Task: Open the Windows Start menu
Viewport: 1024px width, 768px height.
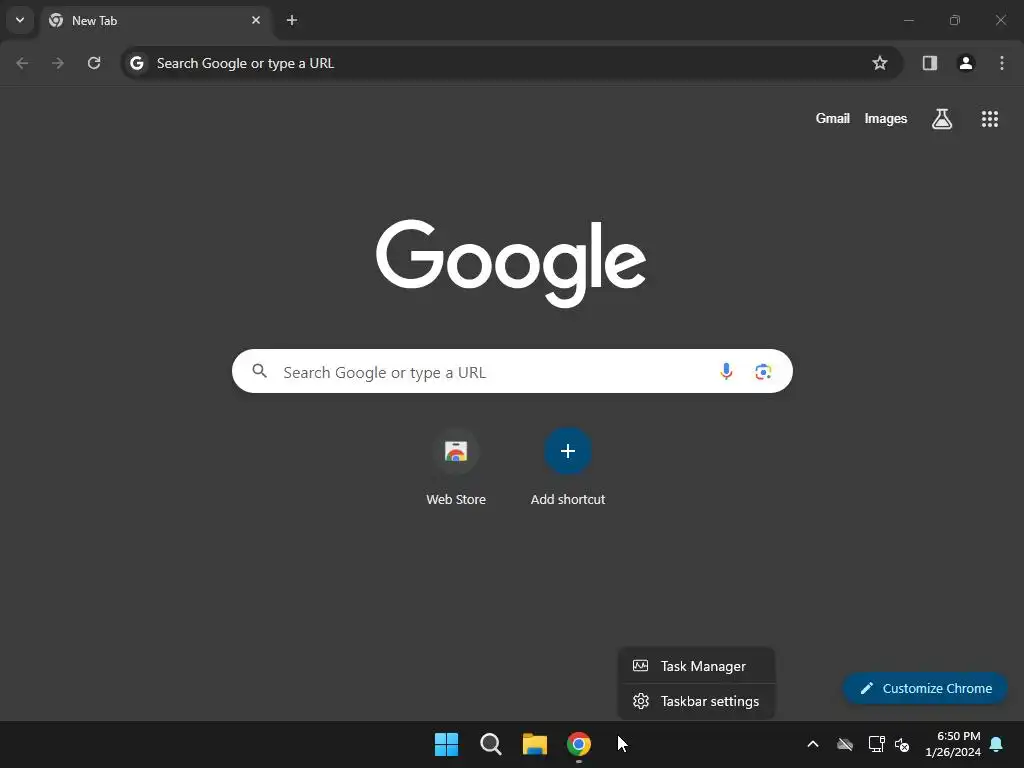Action: (x=447, y=744)
